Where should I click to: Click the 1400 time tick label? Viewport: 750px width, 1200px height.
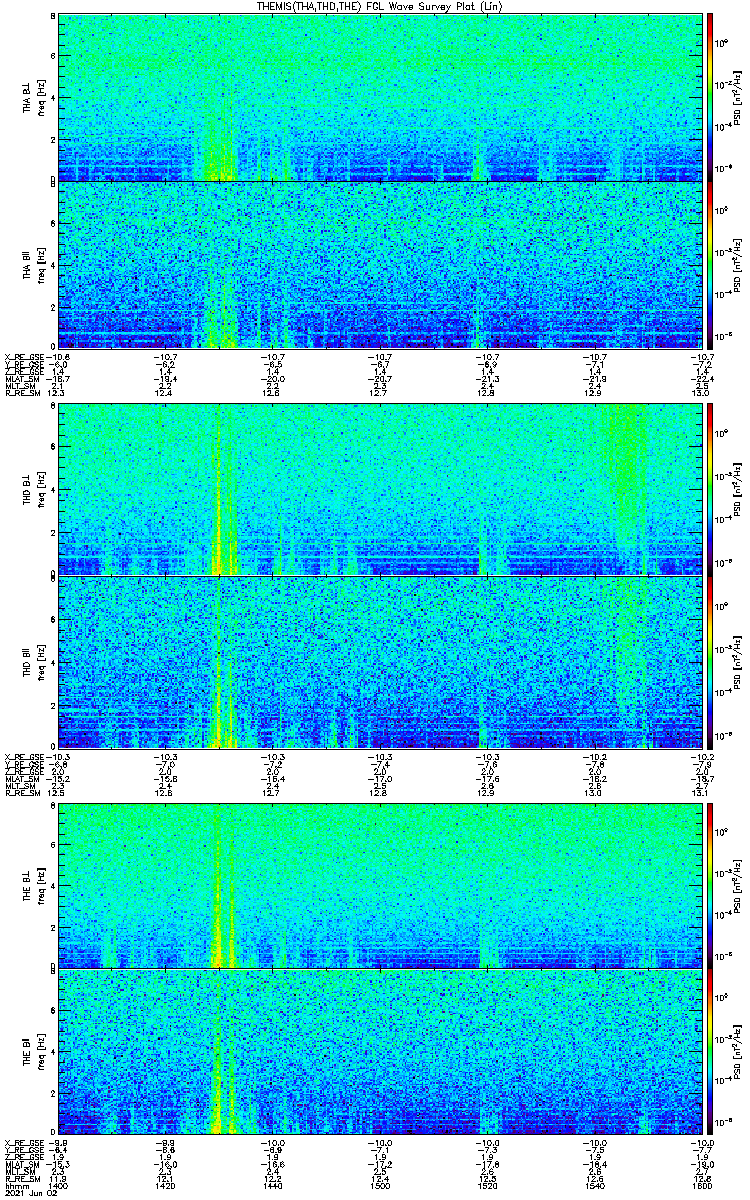click(58, 1186)
